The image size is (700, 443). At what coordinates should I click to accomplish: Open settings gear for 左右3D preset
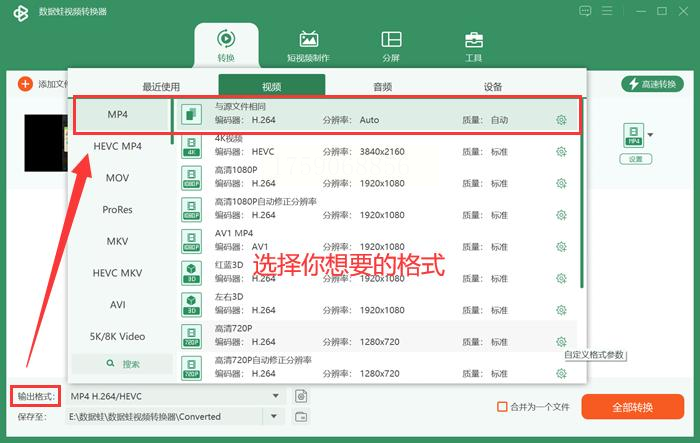561,310
